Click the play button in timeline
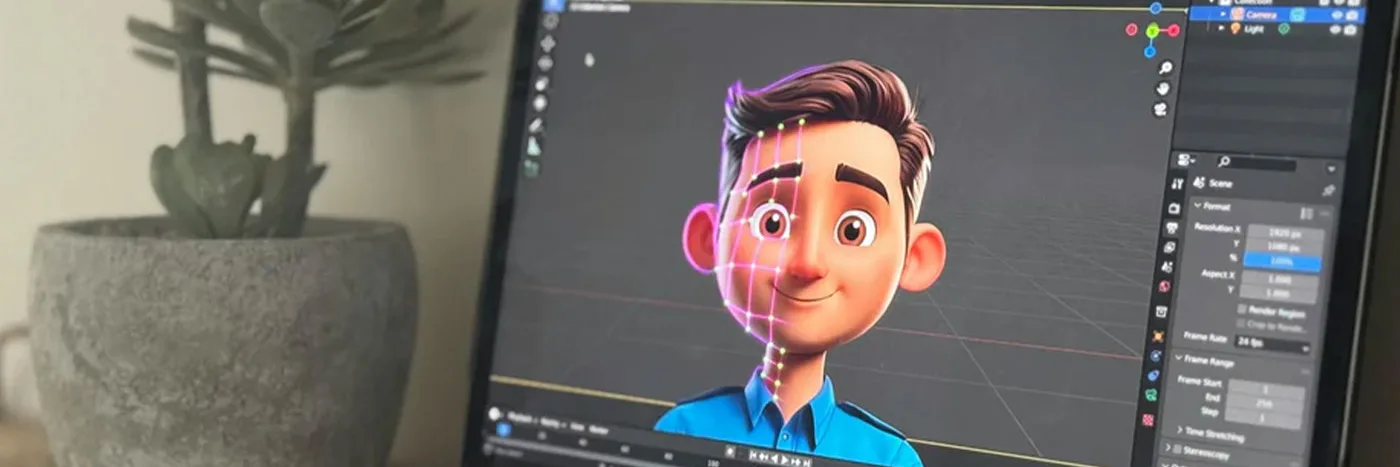 785,459
